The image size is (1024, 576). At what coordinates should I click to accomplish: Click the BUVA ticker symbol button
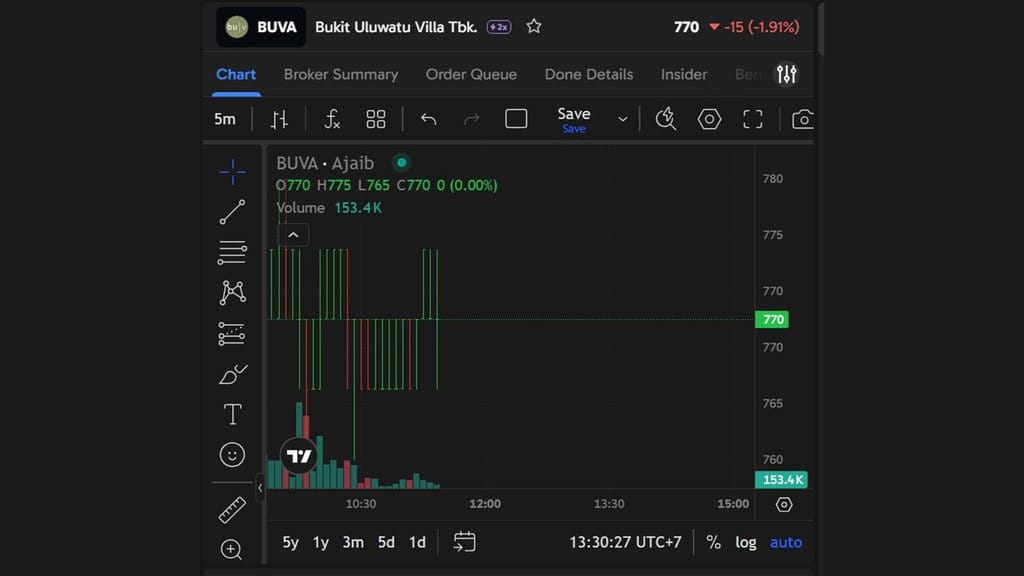point(261,27)
